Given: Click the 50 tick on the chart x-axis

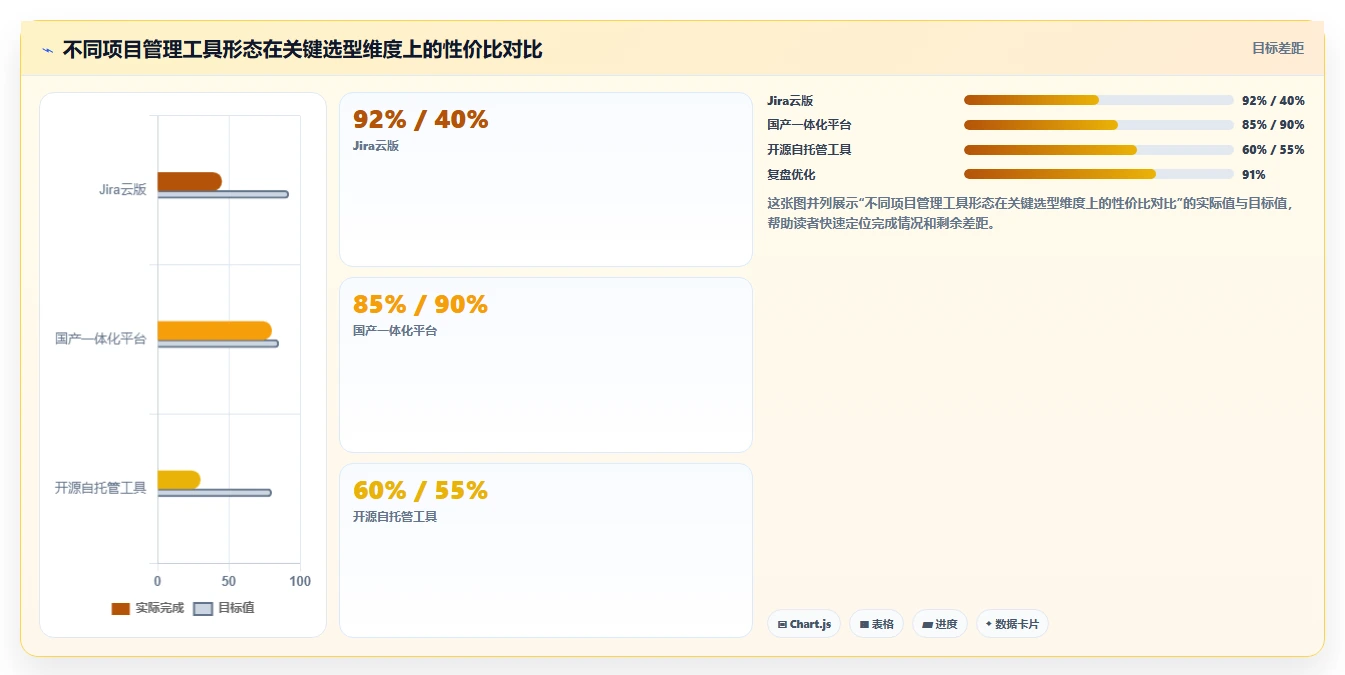Looking at the screenshot, I should [229, 581].
